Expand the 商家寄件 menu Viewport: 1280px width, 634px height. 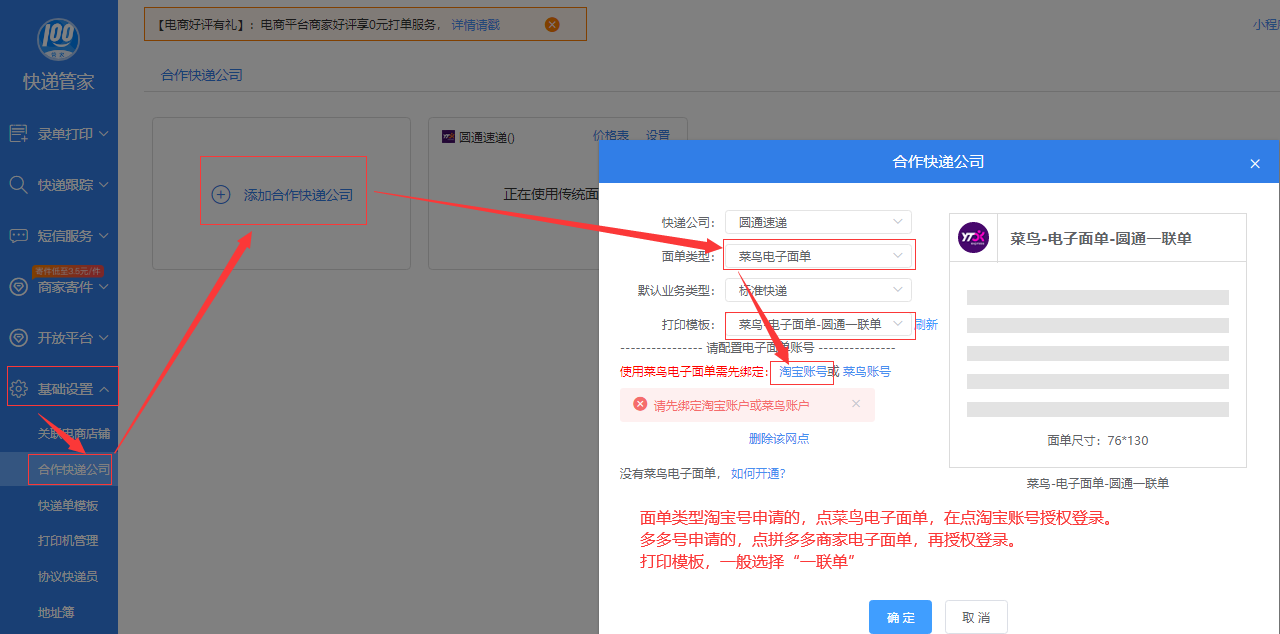click(x=104, y=287)
